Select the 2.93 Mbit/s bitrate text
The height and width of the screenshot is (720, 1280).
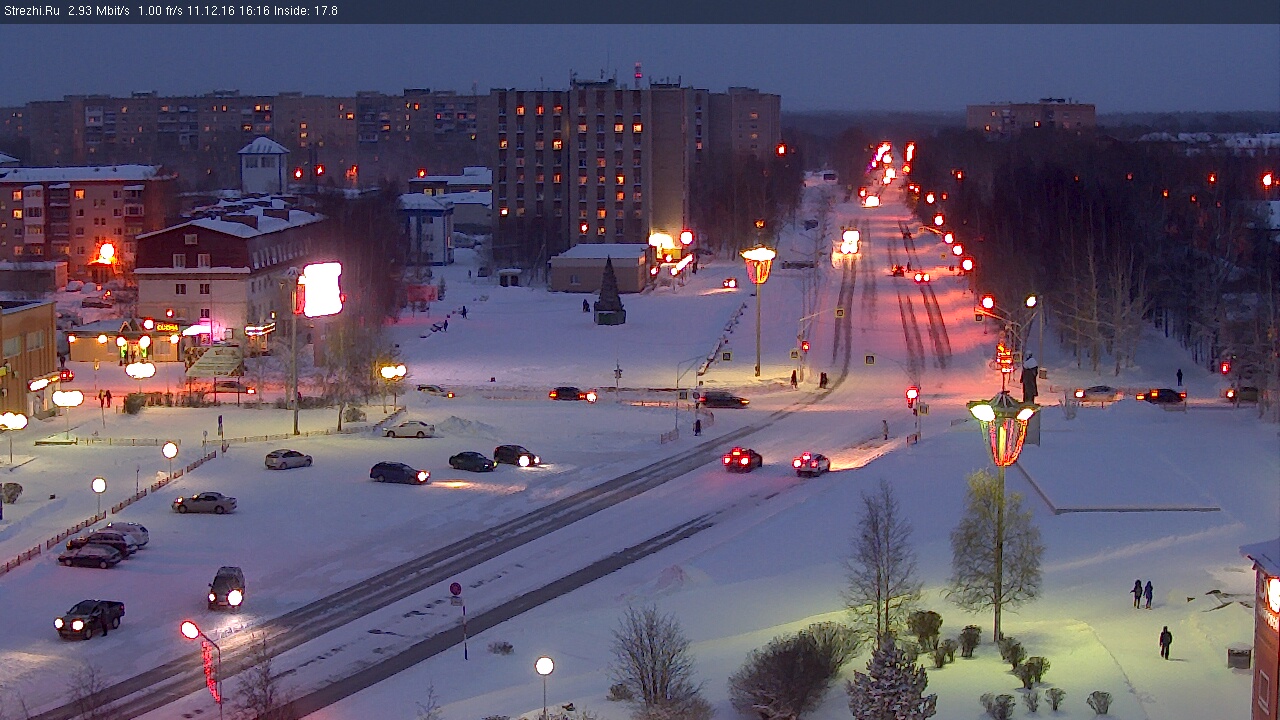click(x=99, y=11)
